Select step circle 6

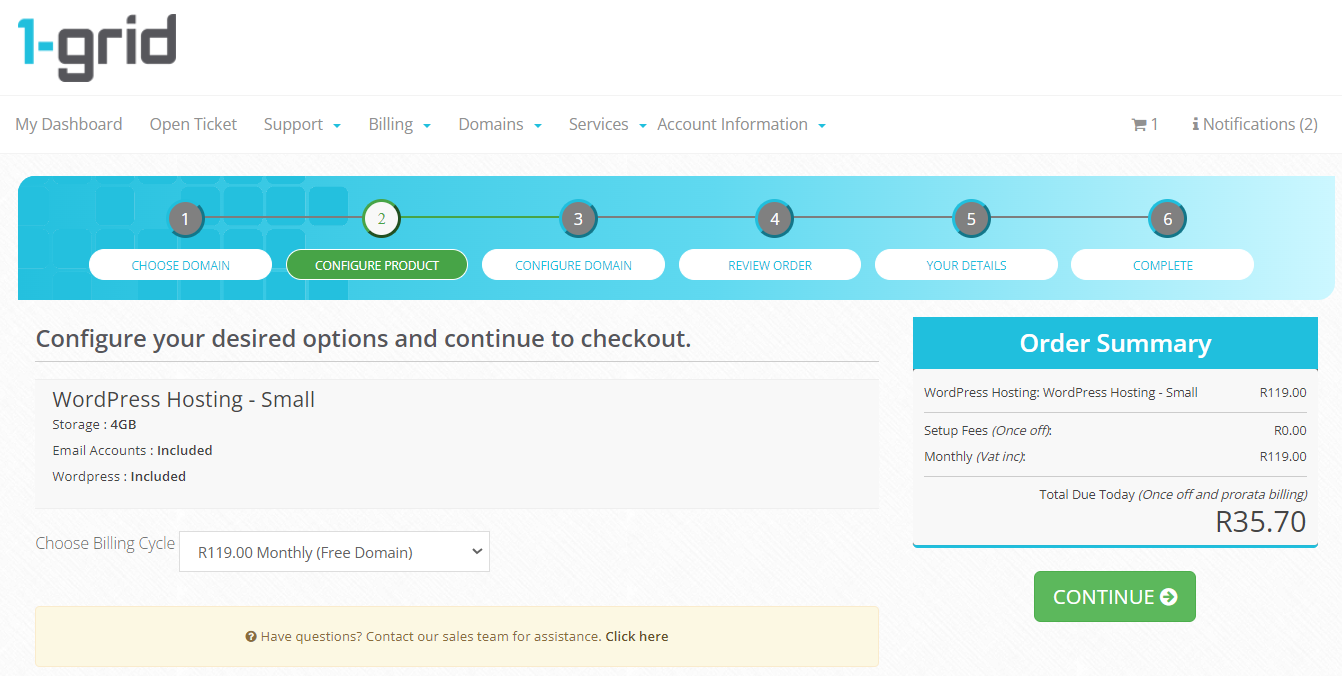(1167, 218)
